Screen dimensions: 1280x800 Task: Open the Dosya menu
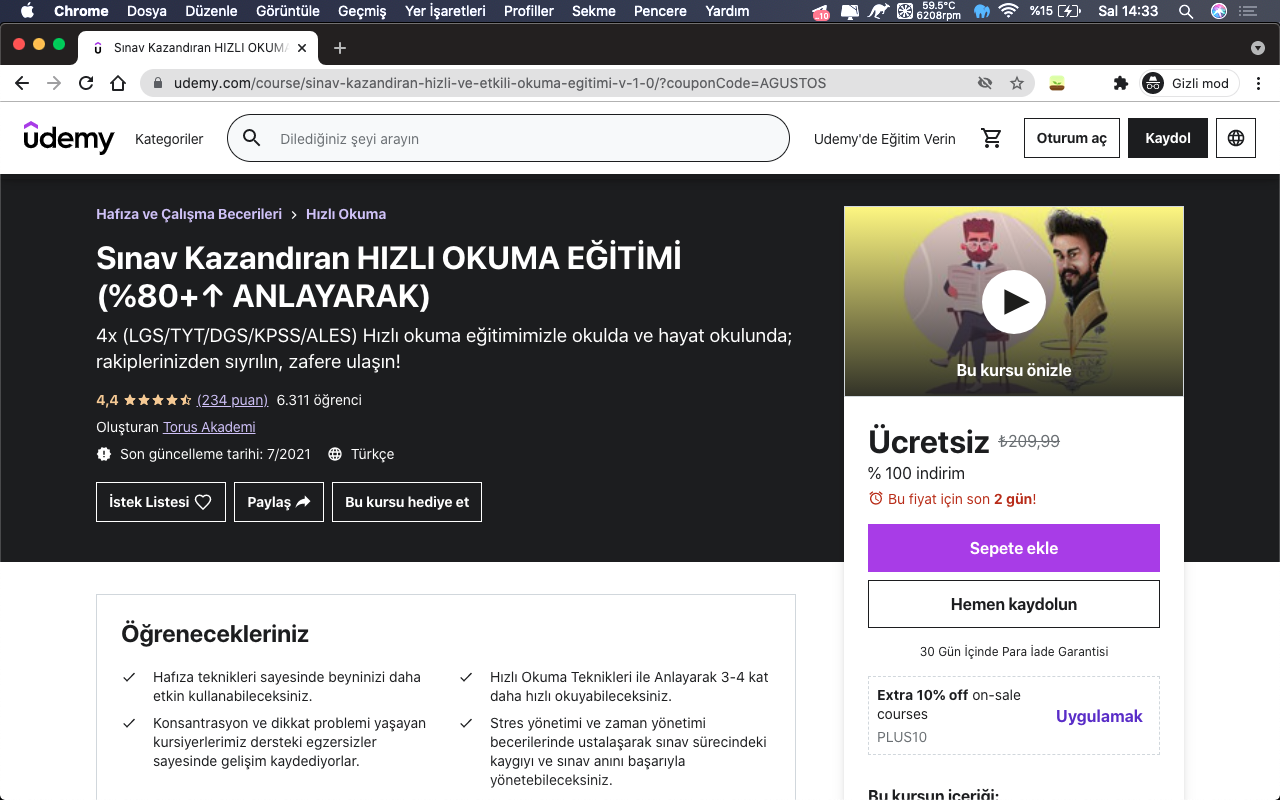147,11
